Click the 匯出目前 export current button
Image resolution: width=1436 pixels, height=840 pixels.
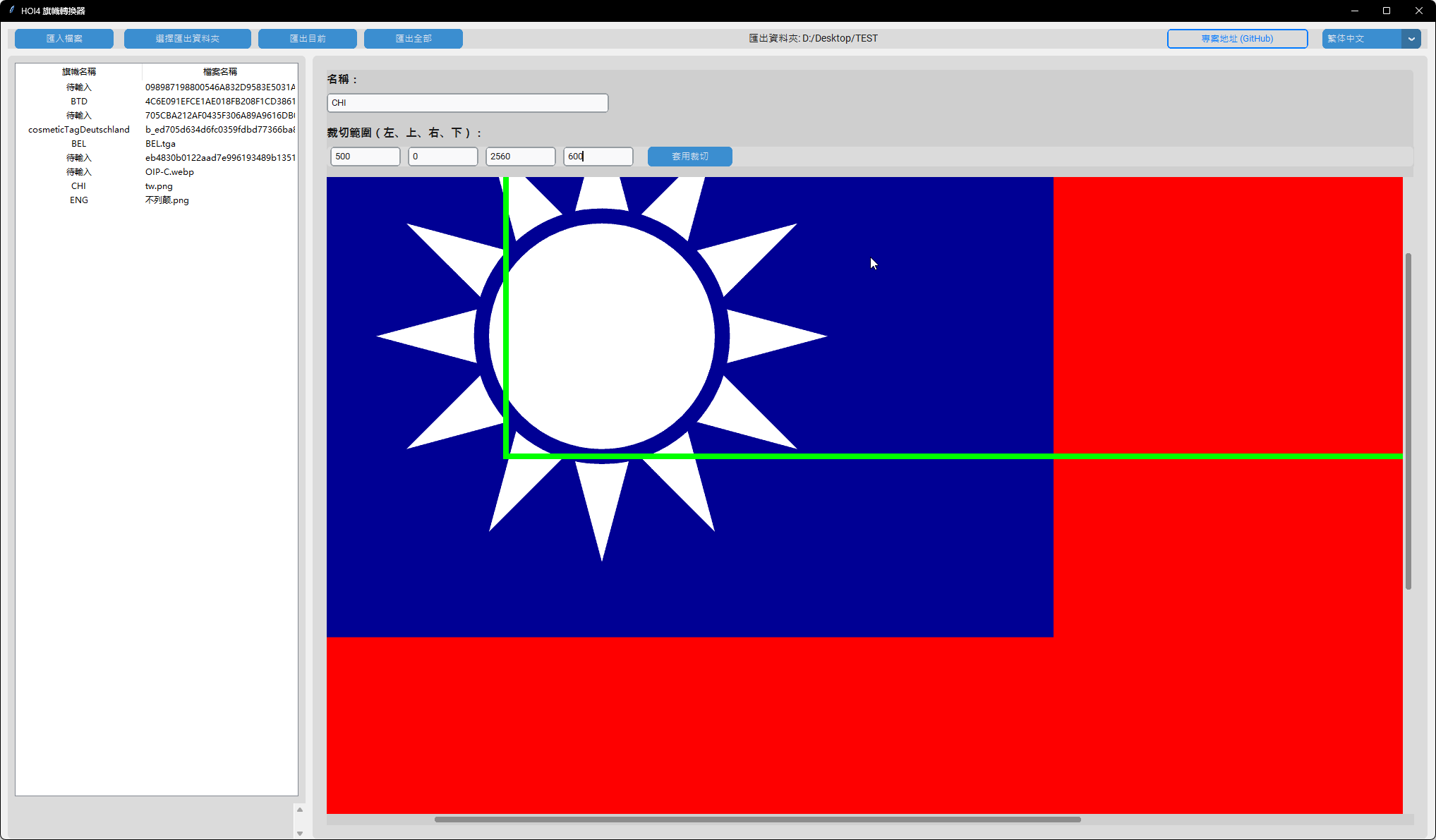pos(308,39)
